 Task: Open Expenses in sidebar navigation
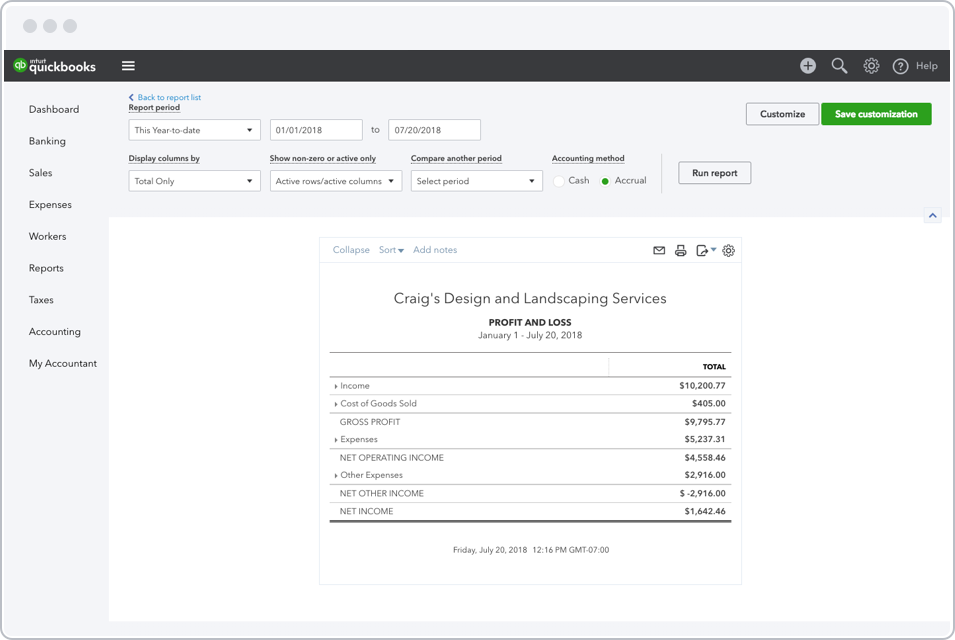(50, 204)
